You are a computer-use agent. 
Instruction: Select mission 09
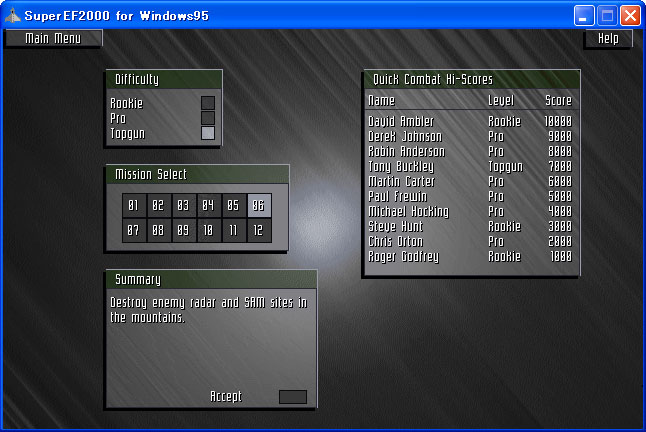(183, 230)
